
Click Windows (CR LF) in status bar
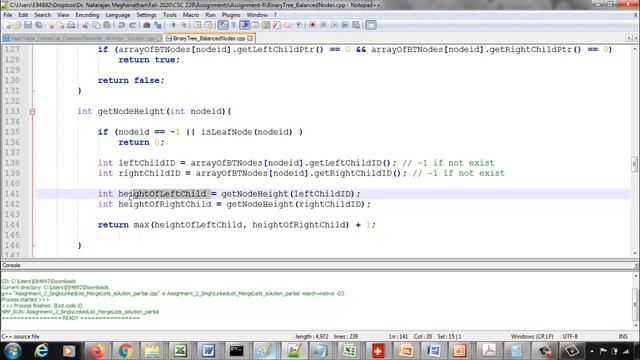click(532, 336)
